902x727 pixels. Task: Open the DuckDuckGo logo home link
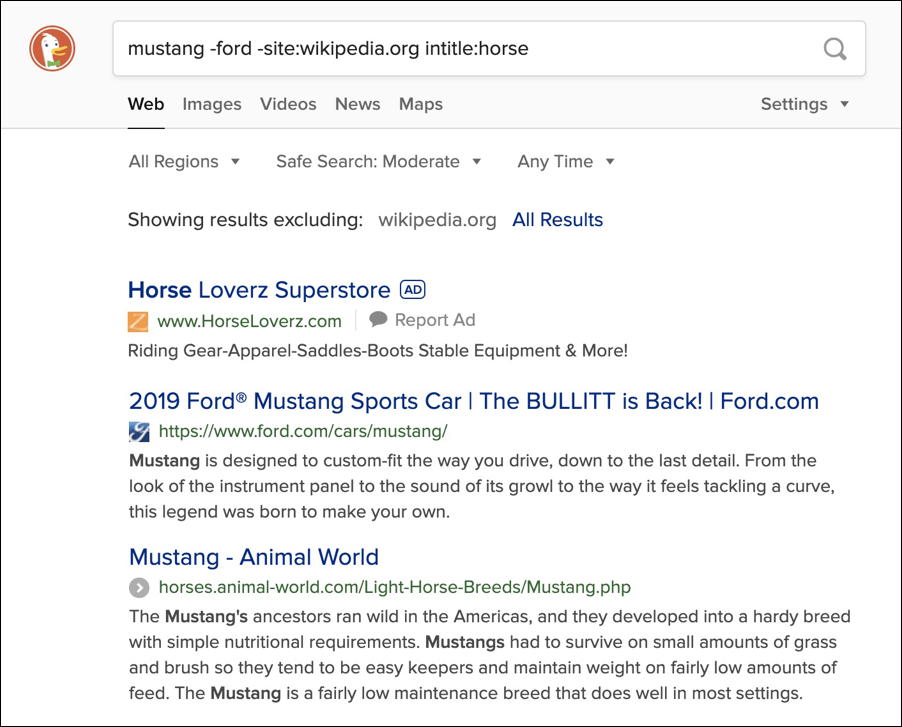point(52,48)
